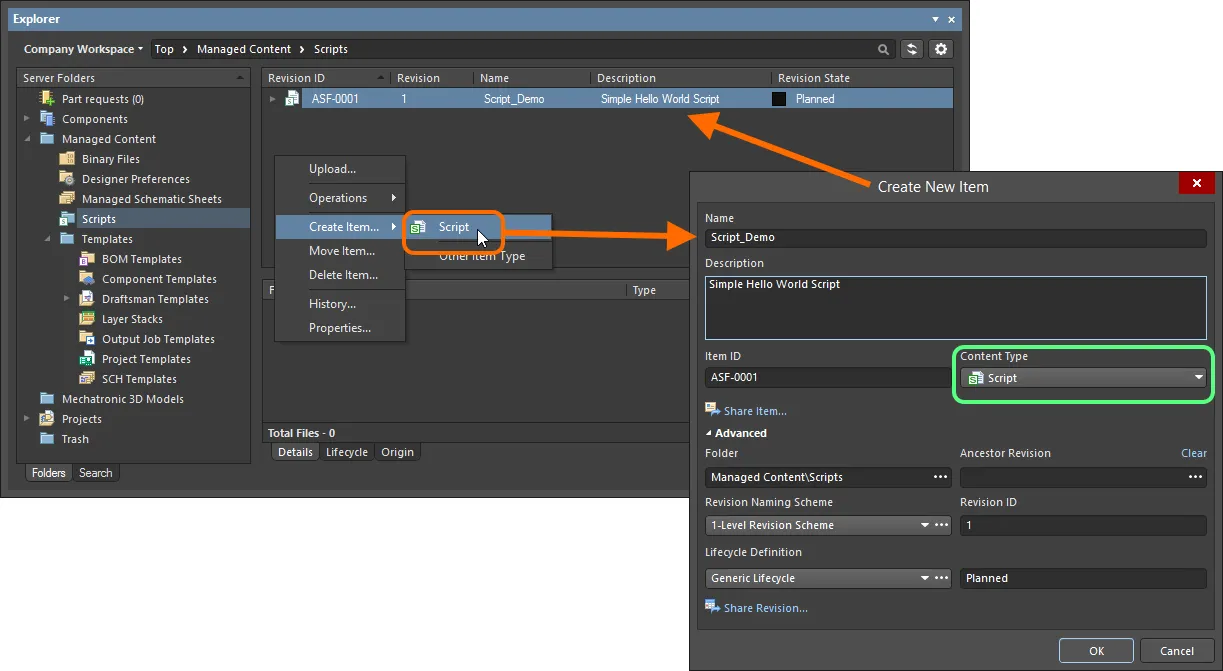Image resolution: width=1223 pixels, height=671 pixels.
Task: Click the script icon of item ASF-0001
Action: 292,99
